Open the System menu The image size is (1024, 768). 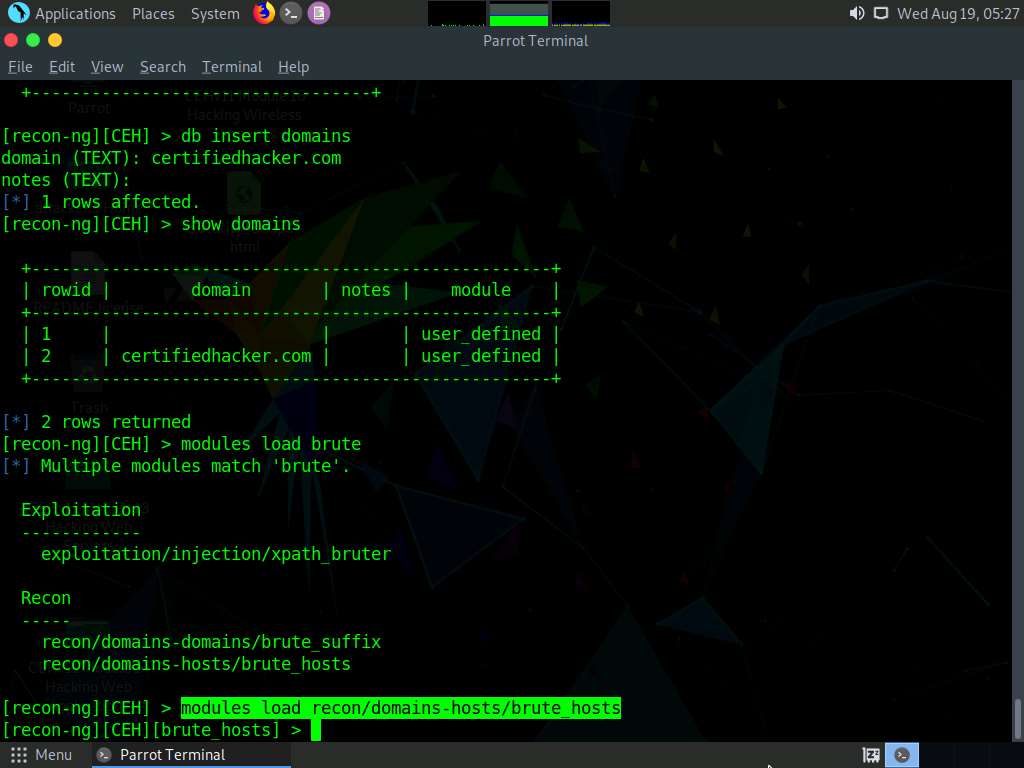point(215,14)
